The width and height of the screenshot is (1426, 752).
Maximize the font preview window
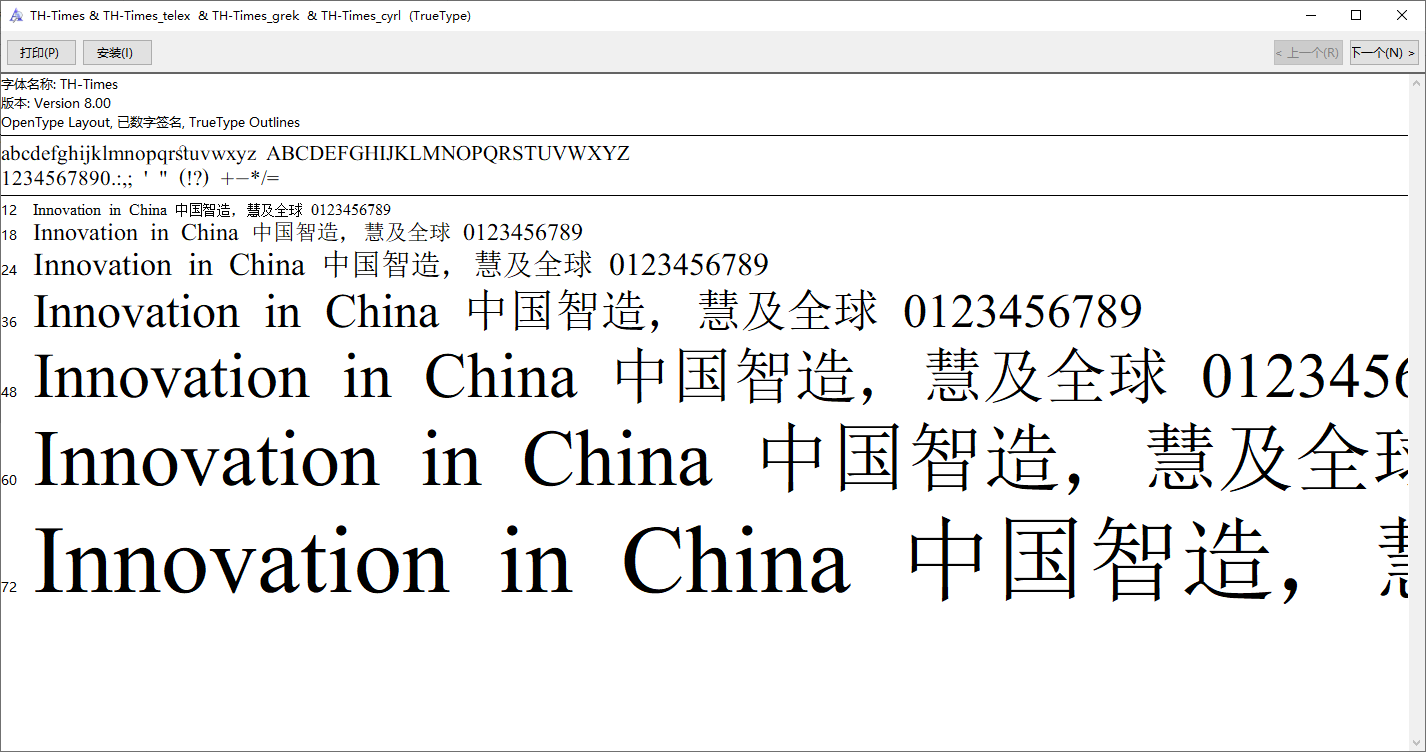click(1355, 15)
